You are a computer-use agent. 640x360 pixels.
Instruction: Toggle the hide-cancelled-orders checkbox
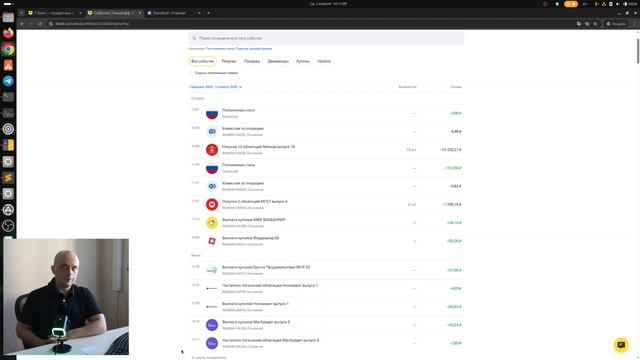[x=190, y=73]
